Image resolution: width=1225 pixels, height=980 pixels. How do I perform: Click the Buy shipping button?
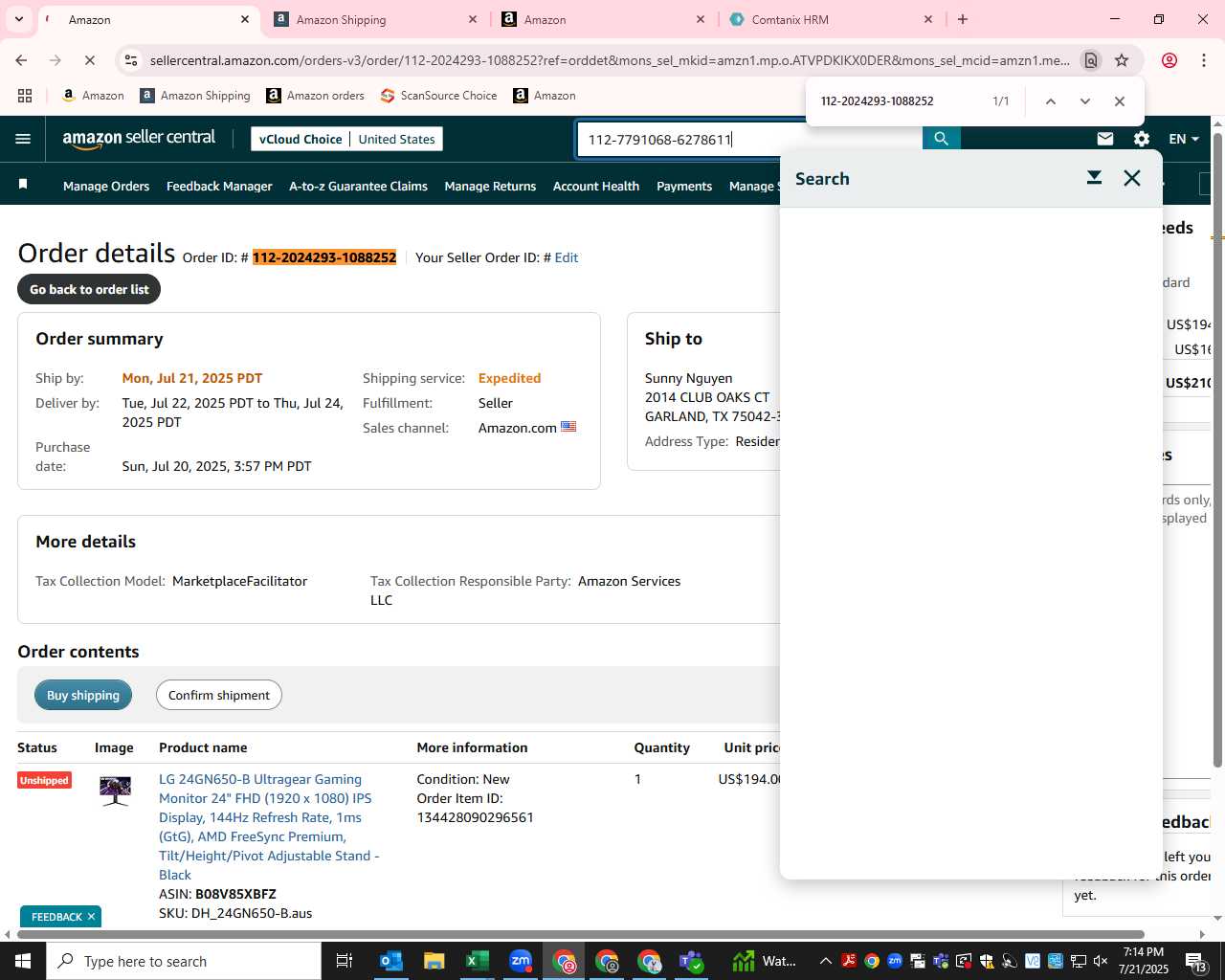click(x=83, y=695)
